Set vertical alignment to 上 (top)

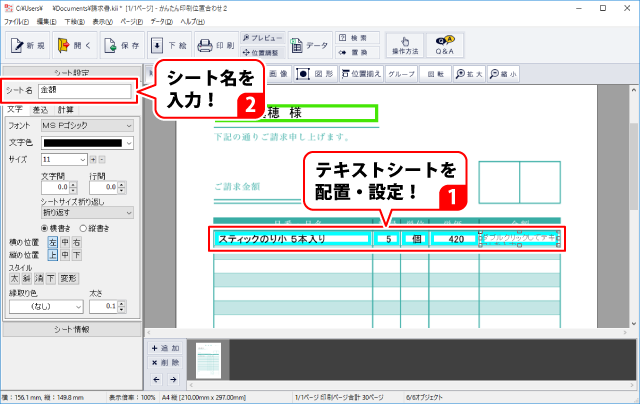tap(53, 255)
